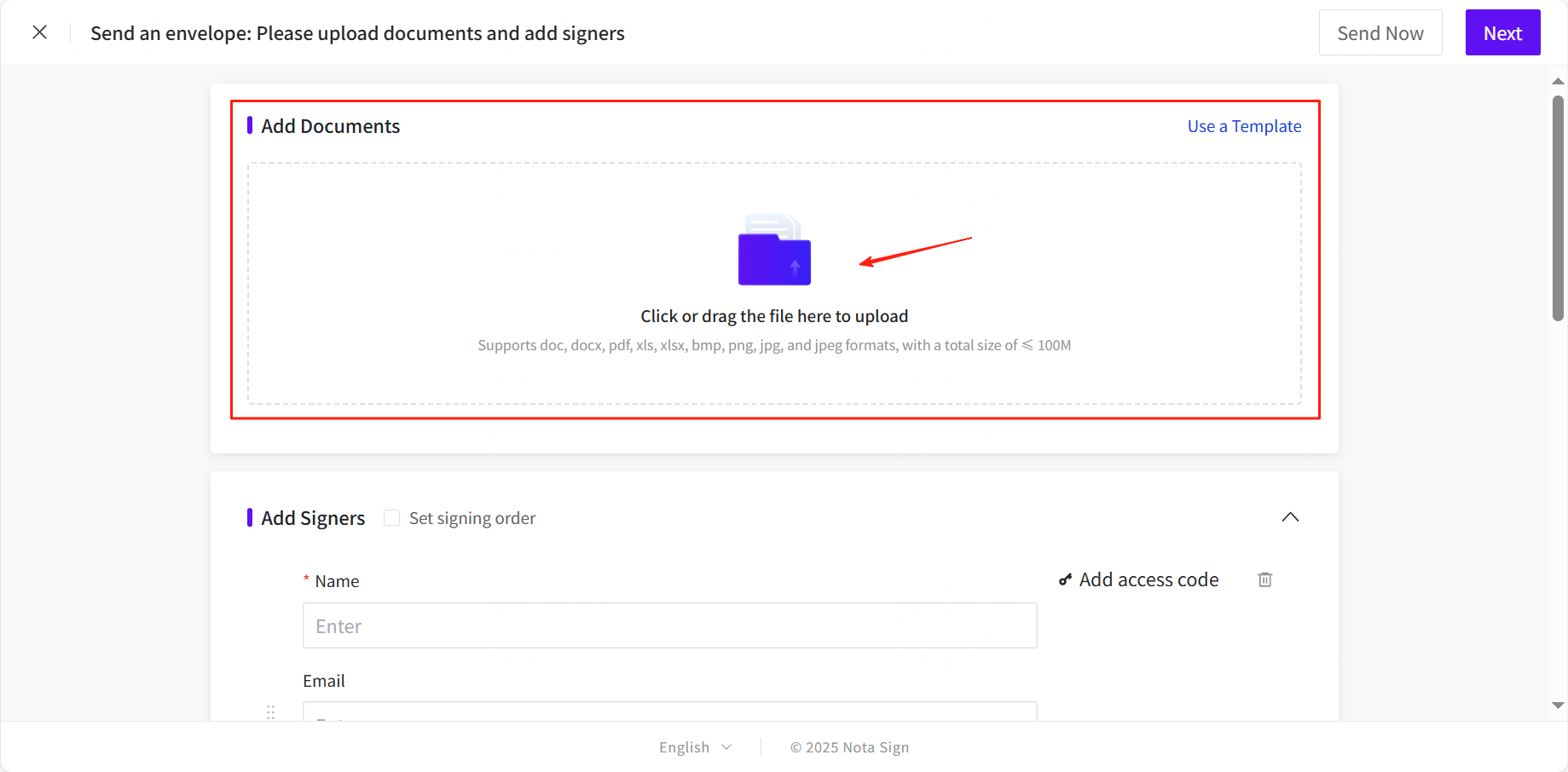Viewport: 1568px width, 772px height.
Task: Collapse the Add Signers section
Action: [1290, 517]
